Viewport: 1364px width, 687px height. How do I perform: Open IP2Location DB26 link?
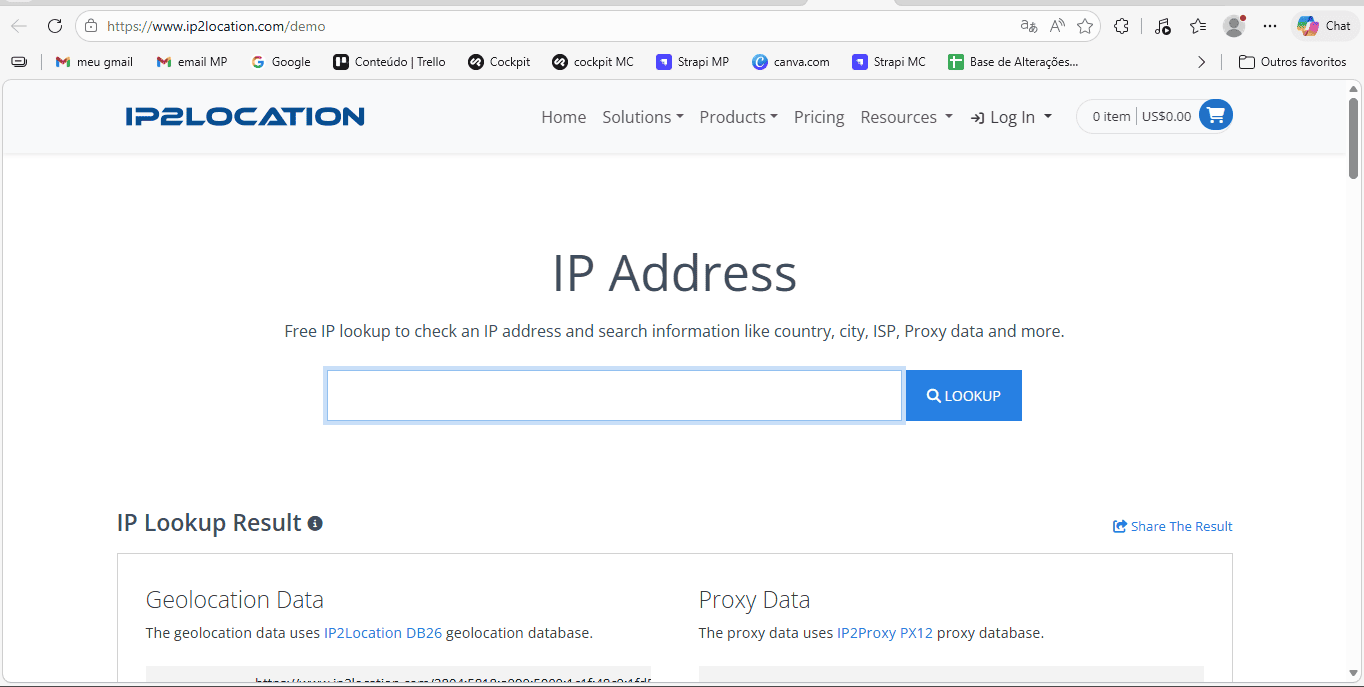(x=383, y=632)
